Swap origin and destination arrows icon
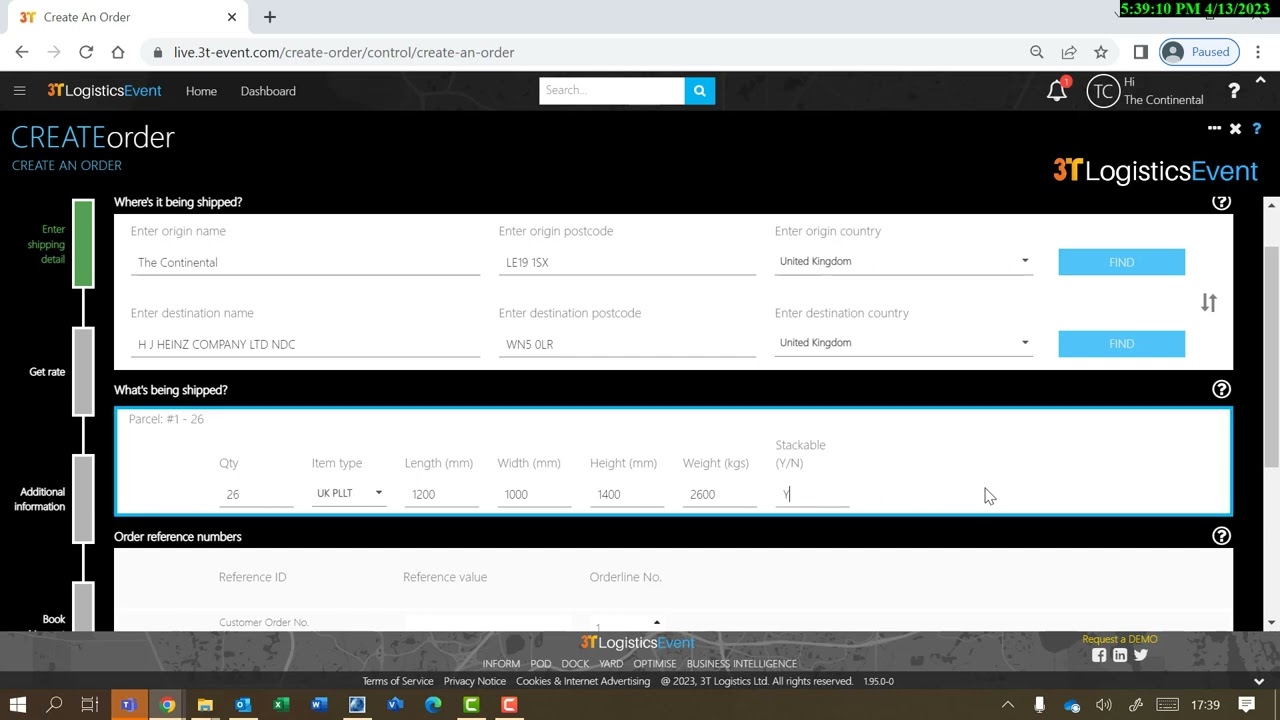Image resolution: width=1280 pixels, height=720 pixels. point(1209,302)
